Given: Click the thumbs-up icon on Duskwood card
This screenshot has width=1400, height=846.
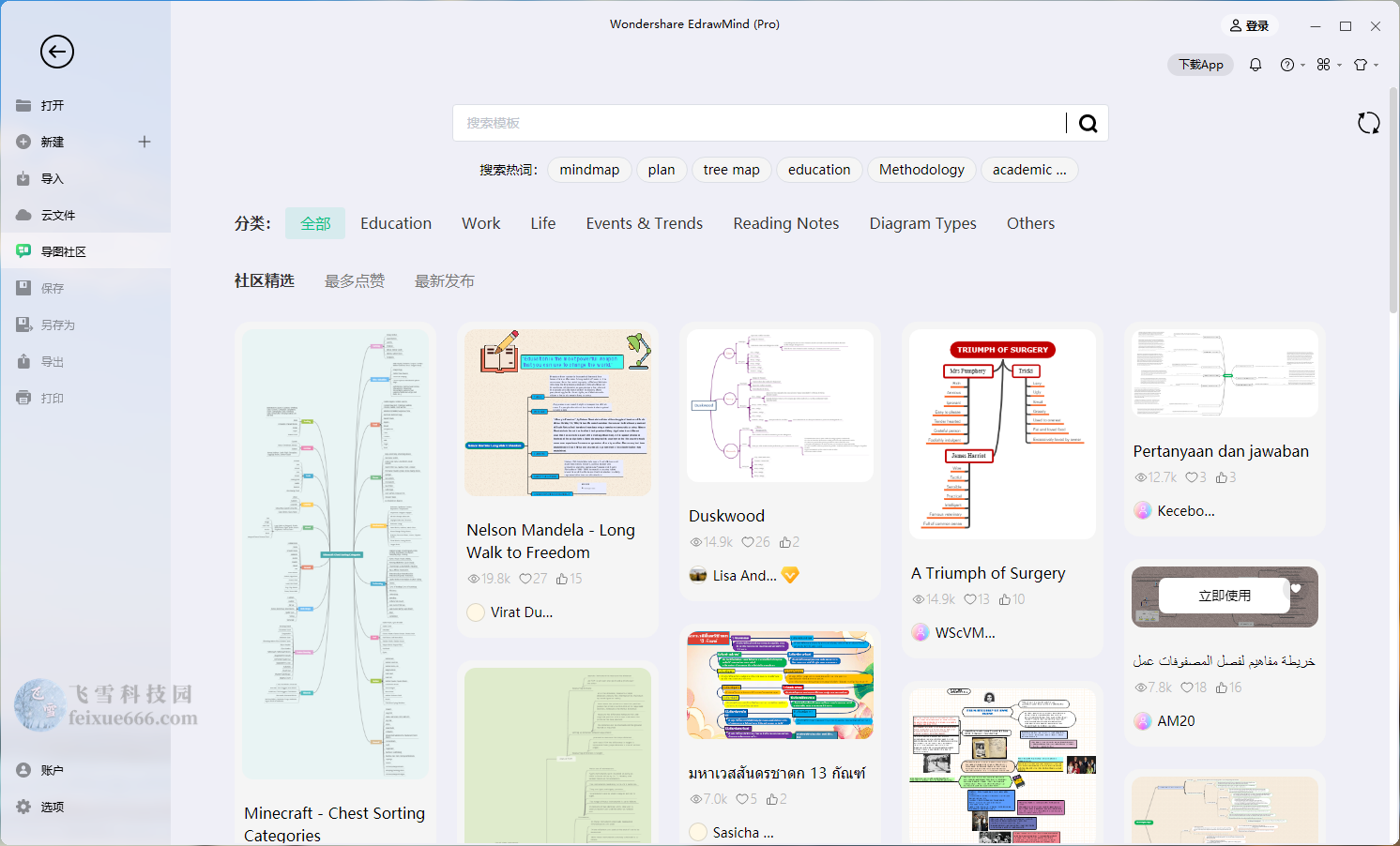Looking at the screenshot, I should [784, 542].
